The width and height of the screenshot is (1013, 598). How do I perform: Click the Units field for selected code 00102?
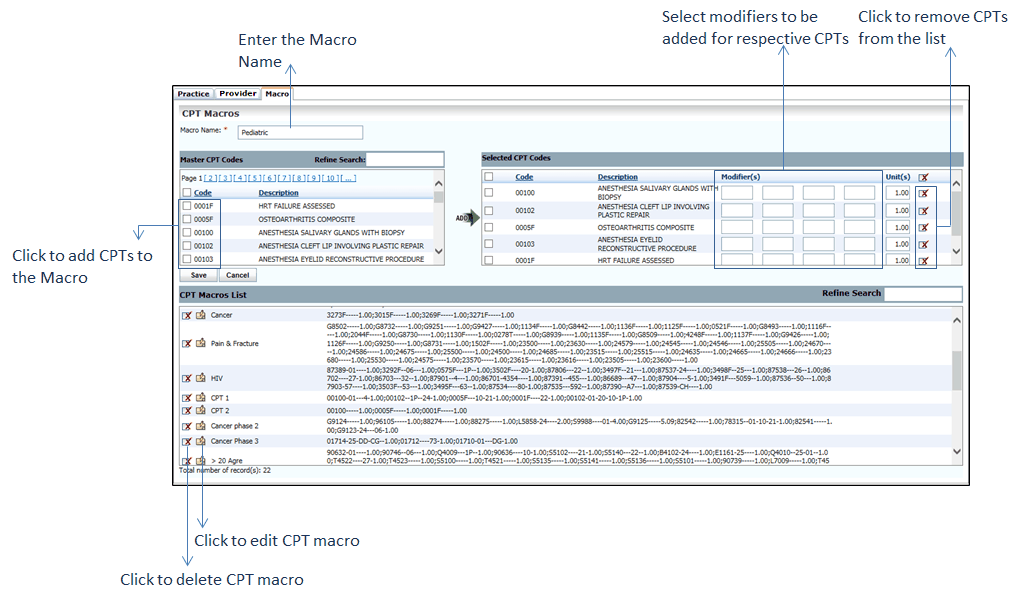[x=899, y=211]
